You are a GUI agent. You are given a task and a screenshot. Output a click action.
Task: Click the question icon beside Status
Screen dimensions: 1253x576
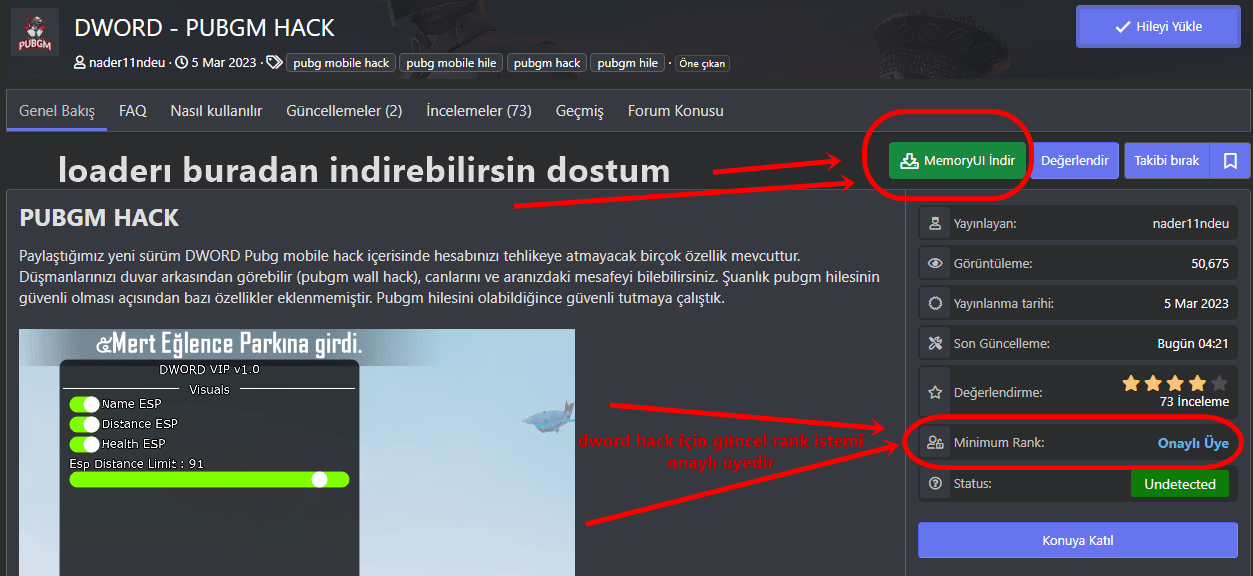click(x=935, y=484)
